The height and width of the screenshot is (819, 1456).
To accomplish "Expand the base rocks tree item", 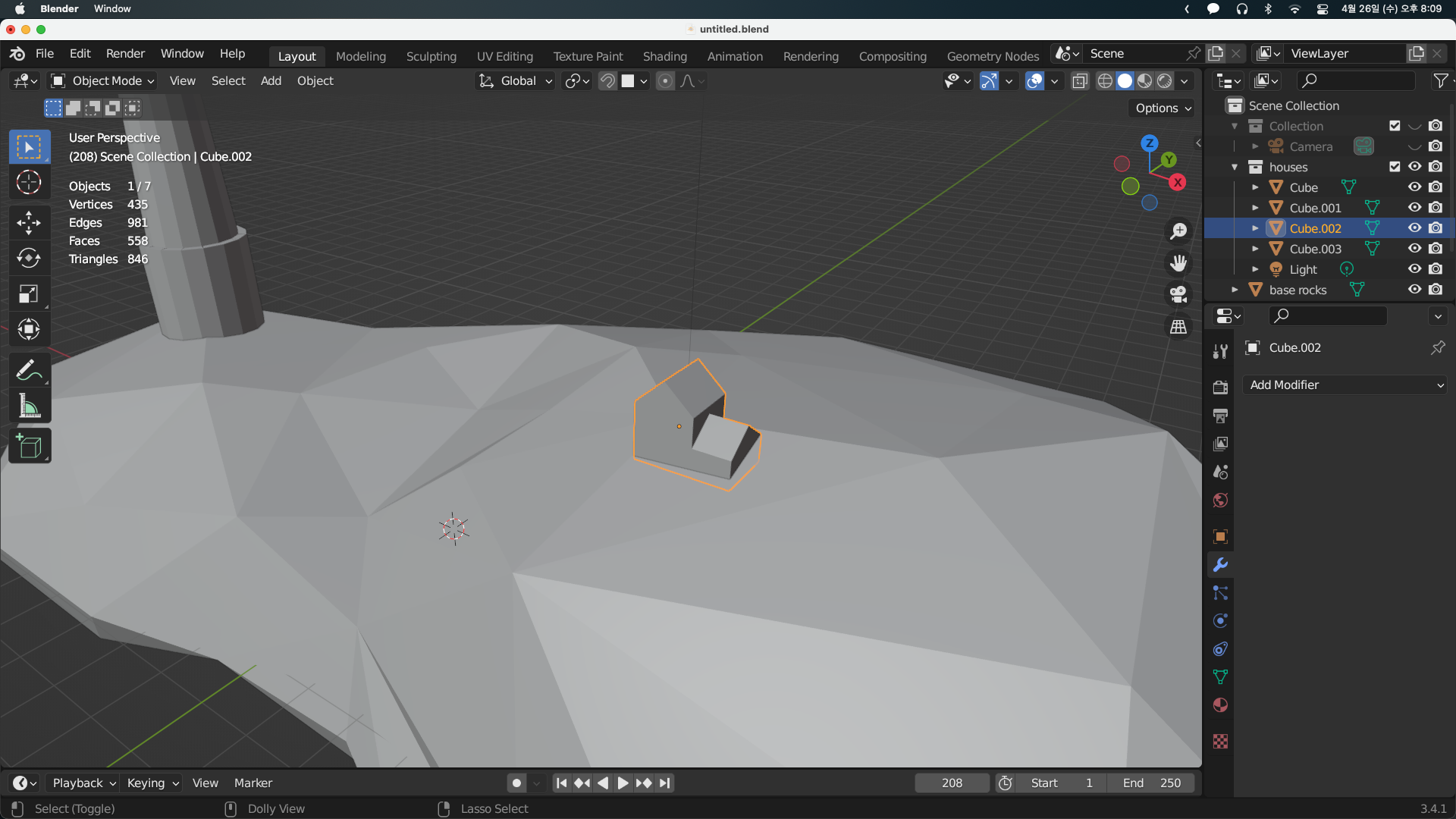I will tap(1235, 290).
